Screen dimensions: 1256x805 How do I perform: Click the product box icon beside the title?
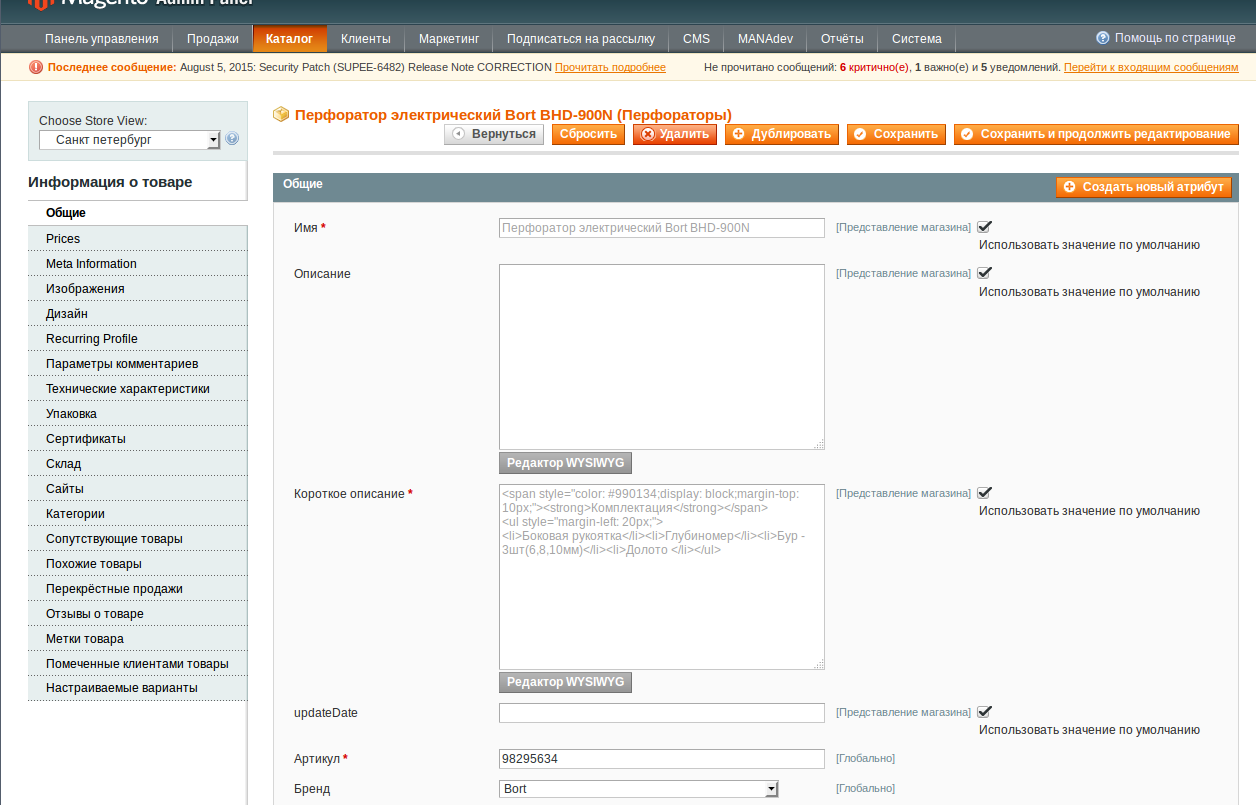pyautogui.click(x=281, y=114)
